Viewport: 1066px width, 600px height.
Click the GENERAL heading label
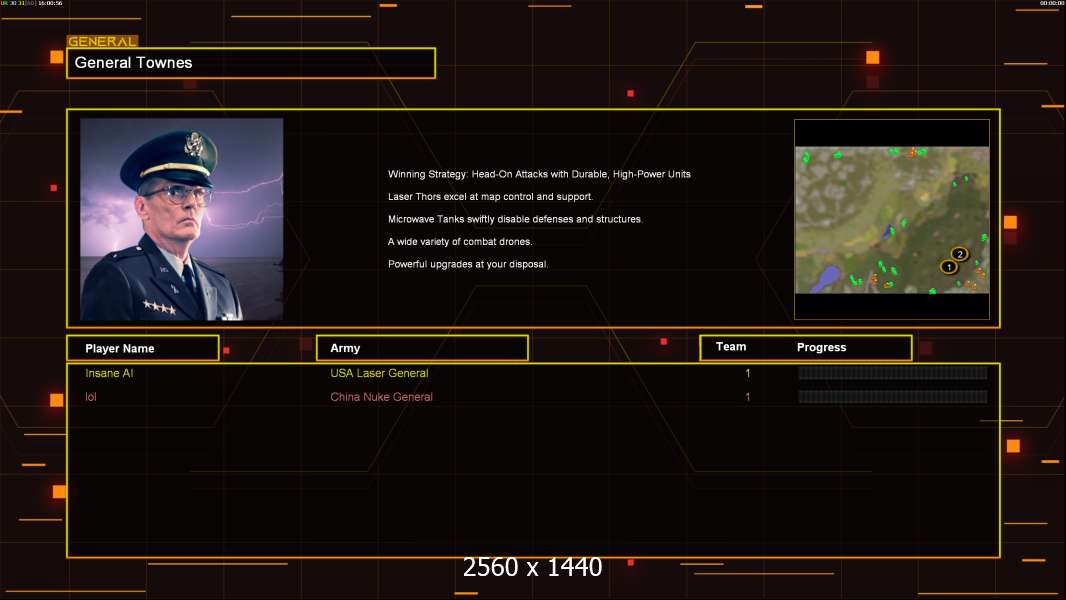(103, 41)
